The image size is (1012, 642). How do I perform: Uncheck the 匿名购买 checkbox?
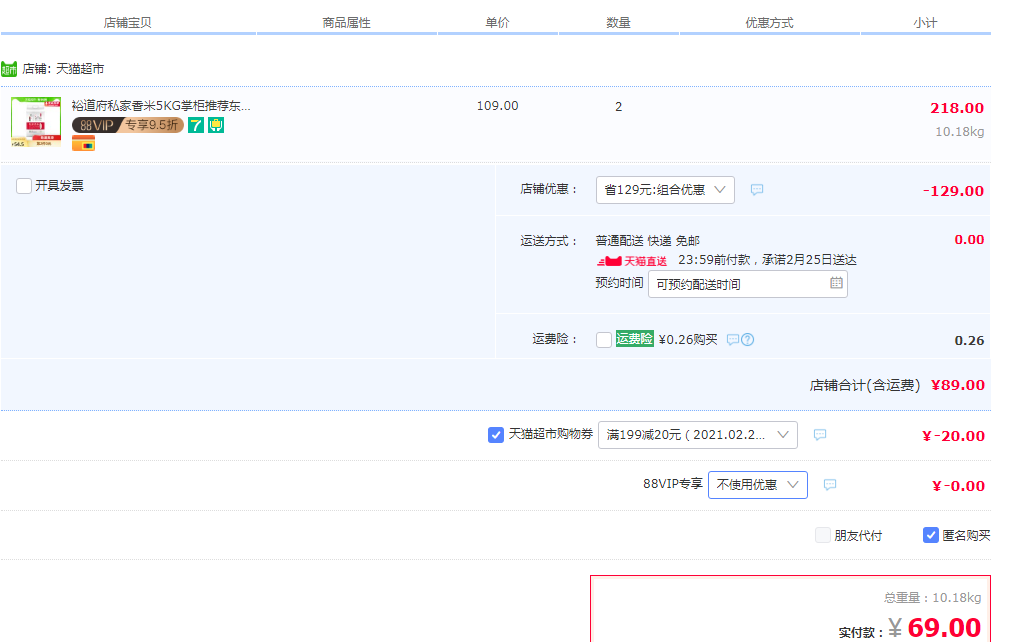[931, 535]
